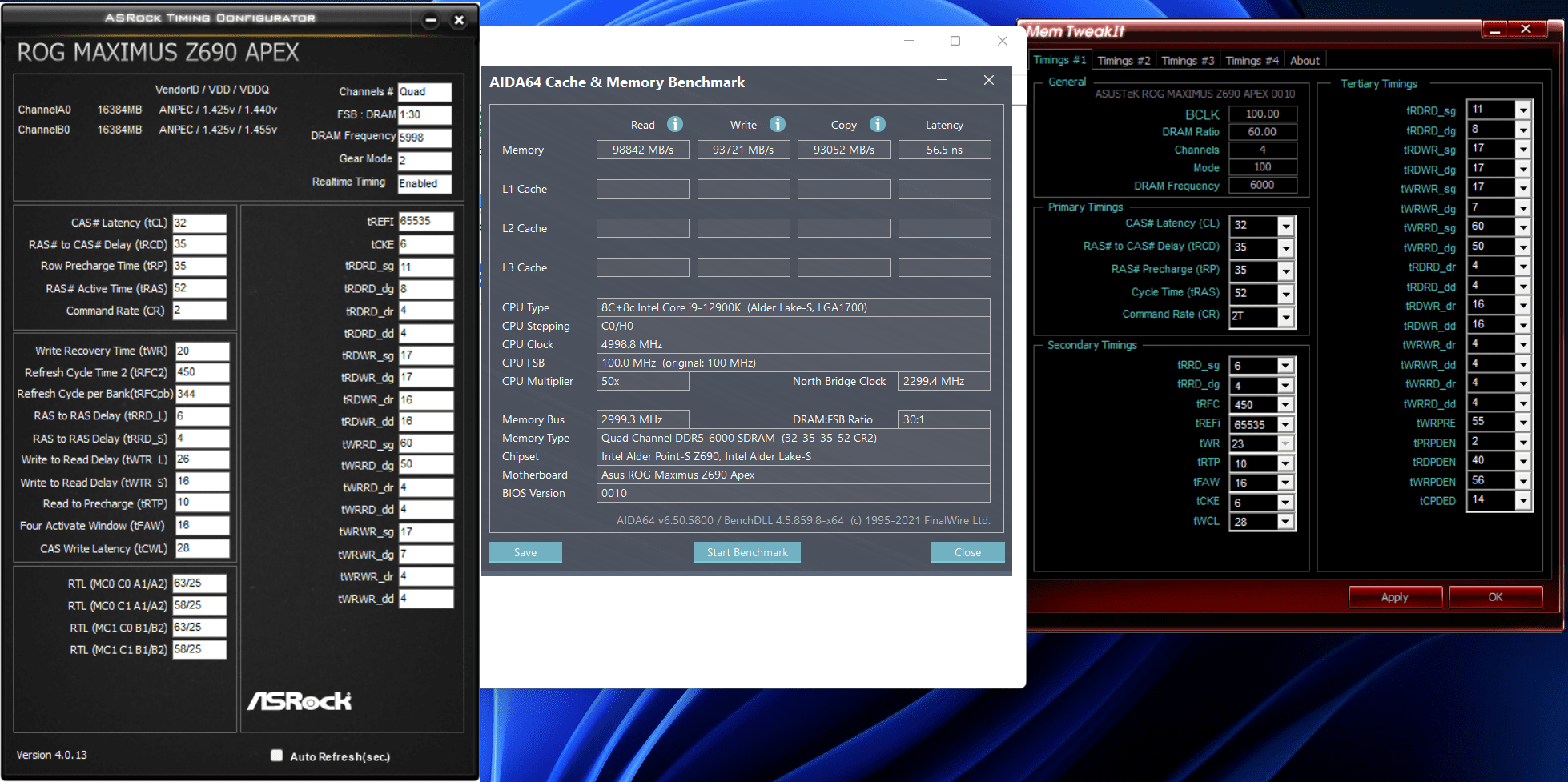Click the Apply button in Mem TweakIt
The image size is (1568, 782).
pos(1395,597)
